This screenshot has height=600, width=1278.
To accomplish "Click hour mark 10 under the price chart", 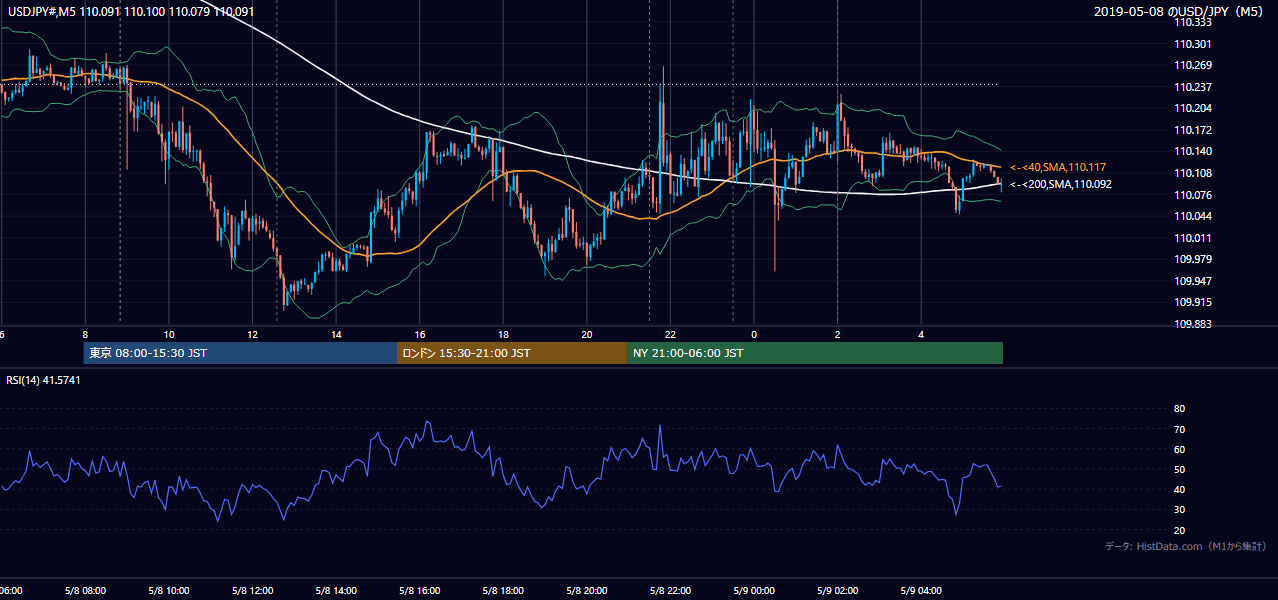I will (x=169, y=334).
